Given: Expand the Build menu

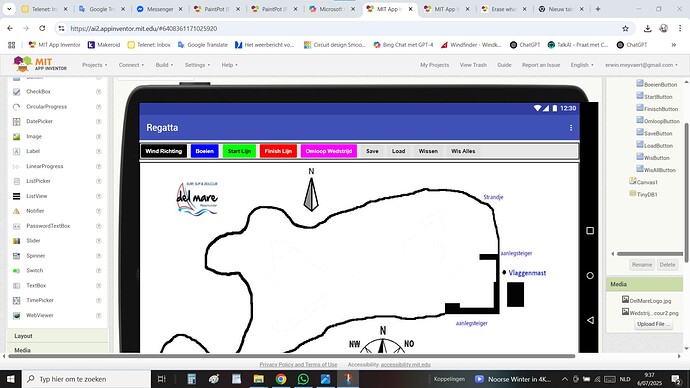Looking at the screenshot, I should tap(164, 65).
